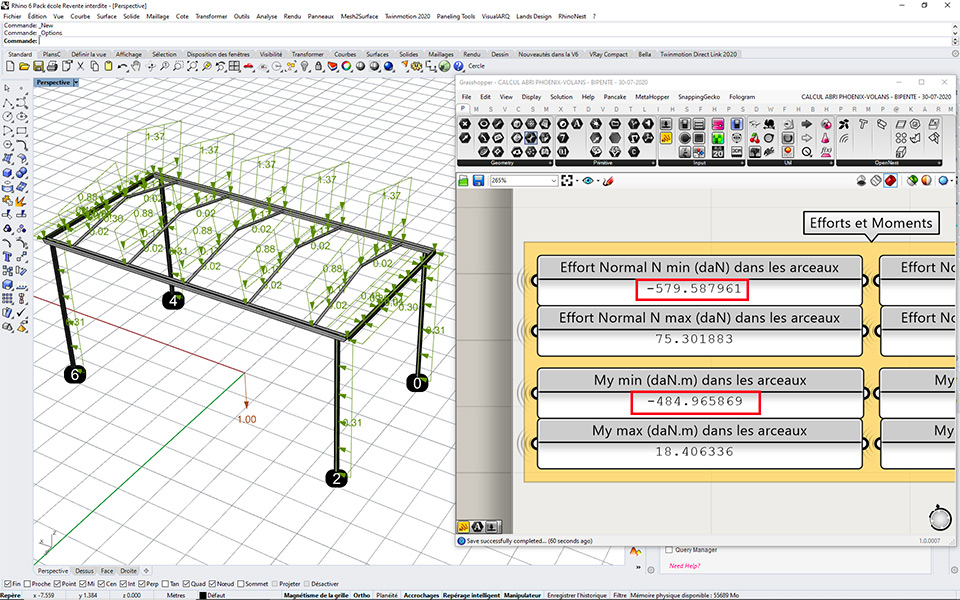Viewport: 960px width, 600px height.
Task: Click Enregistrer l'historique in status bar
Action: click(x=576, y=595)
